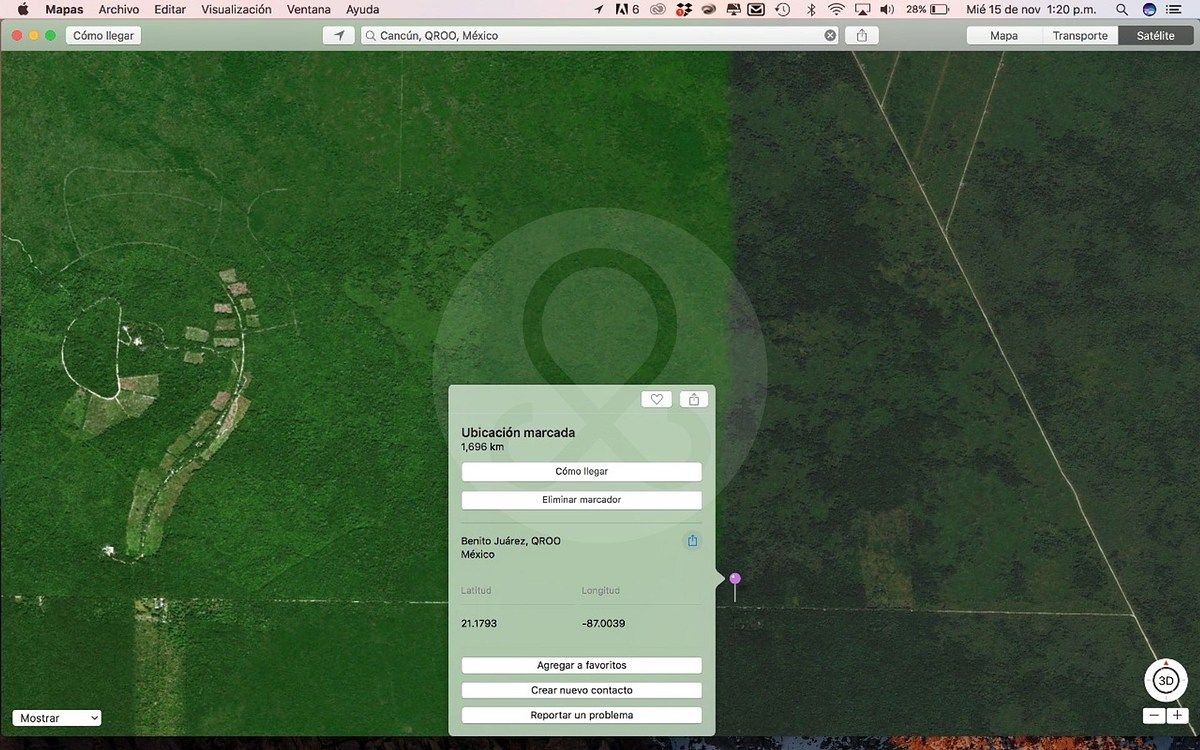
Task: Open the Archivo menu
Action: [118, 9]
